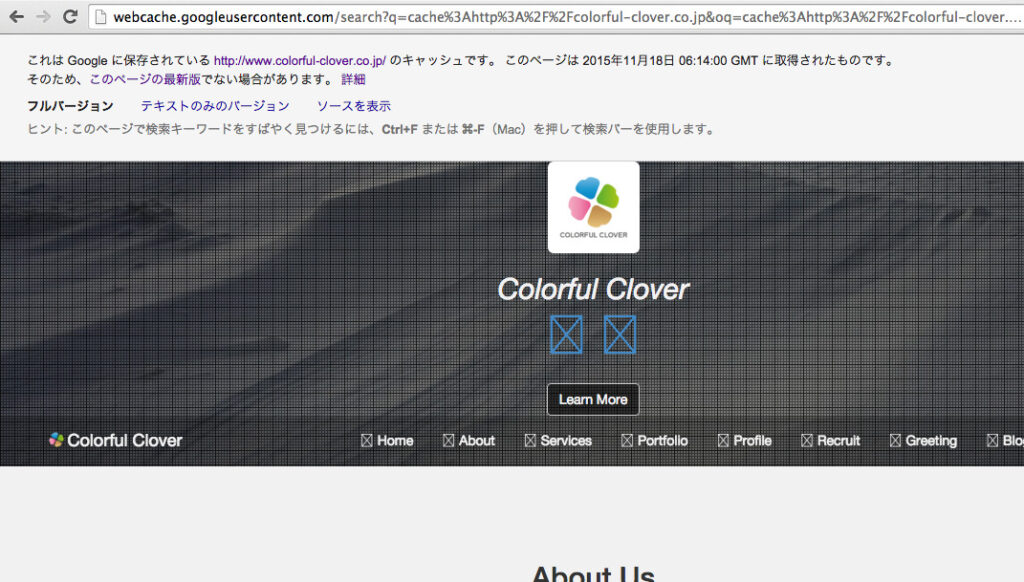
Task: Open the colorful-clover.co.jp cached URL link
Action: [x=300, y=61]
